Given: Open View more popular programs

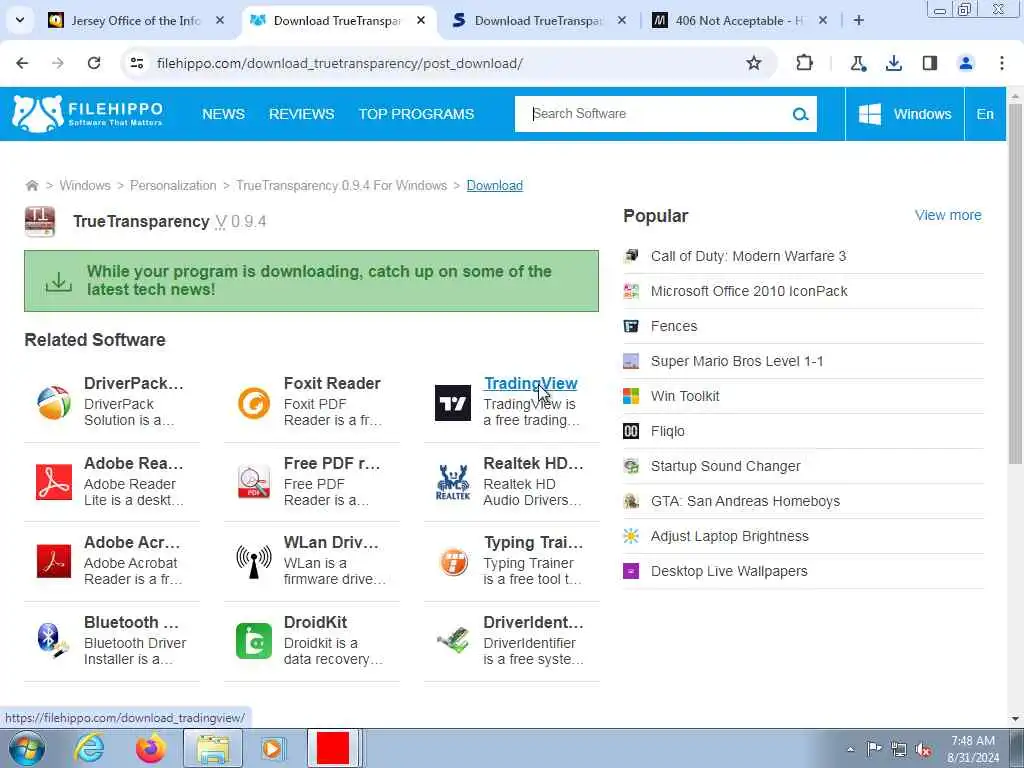Looking at the screenshot, I should [x=948, y=215].
